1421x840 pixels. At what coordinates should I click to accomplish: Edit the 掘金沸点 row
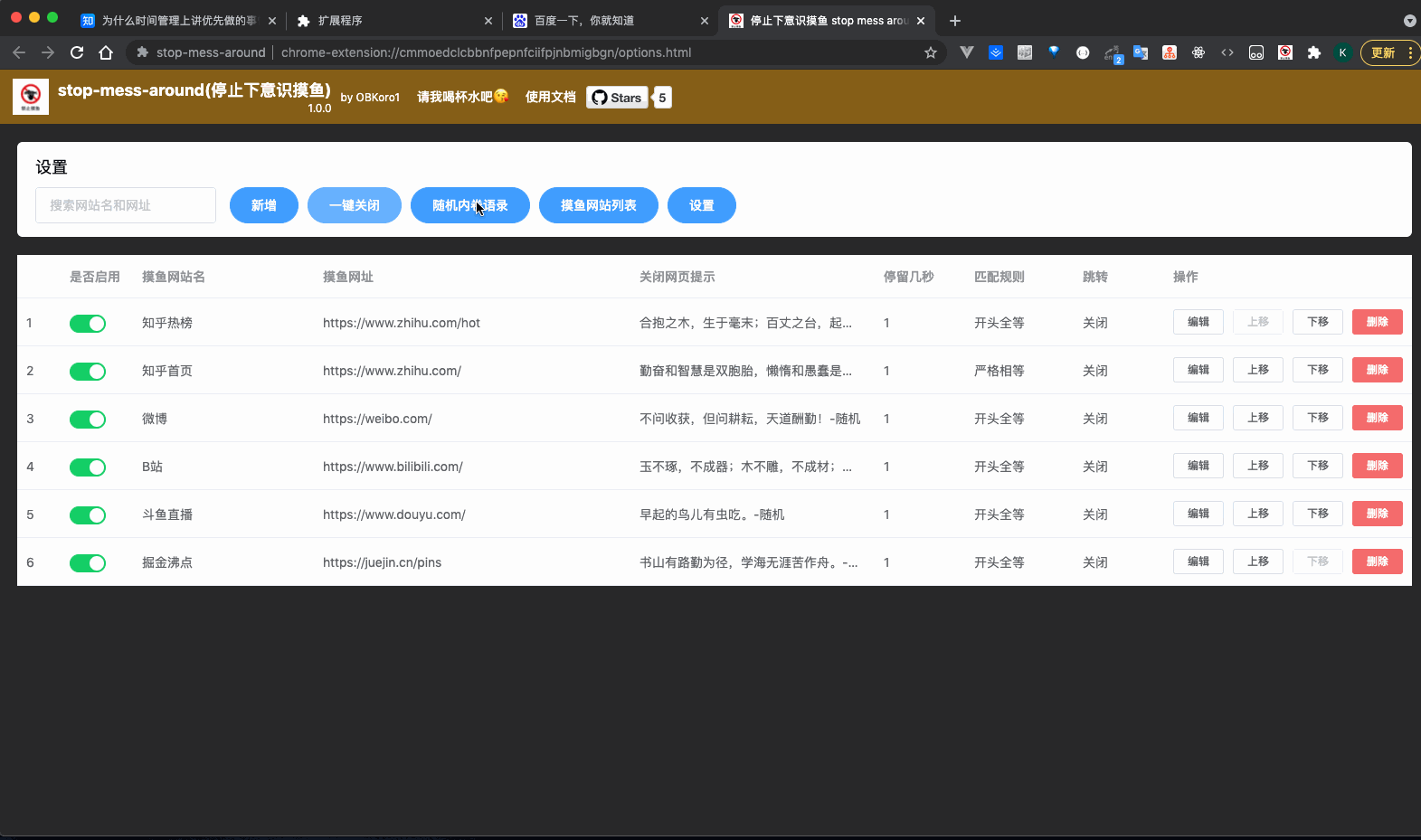tap(1198, 562)
